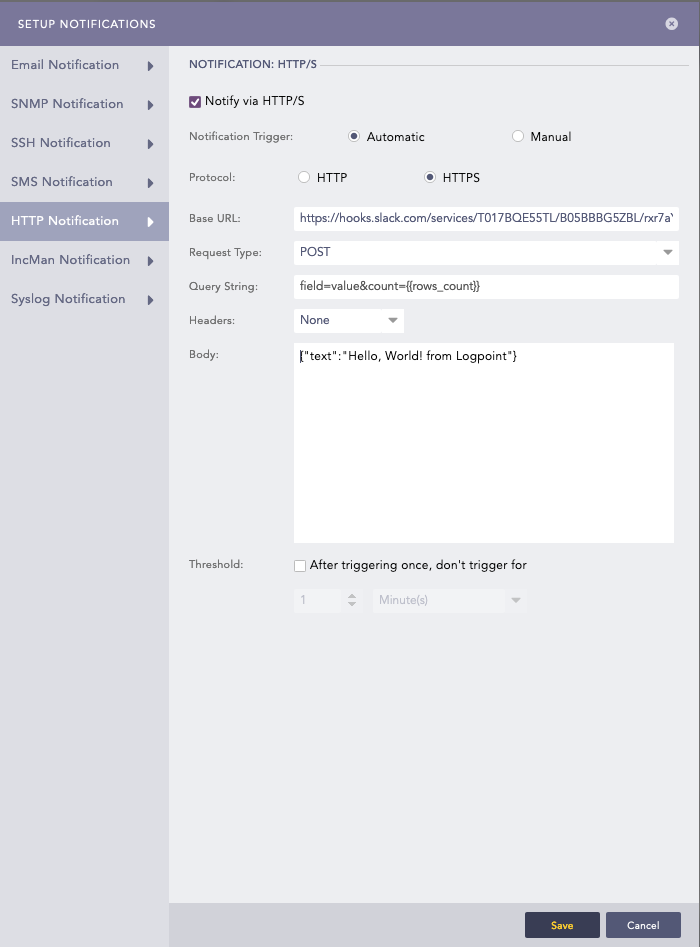Close the Setup Notifications dialog
700x947 pixels.
click(671, 24)
